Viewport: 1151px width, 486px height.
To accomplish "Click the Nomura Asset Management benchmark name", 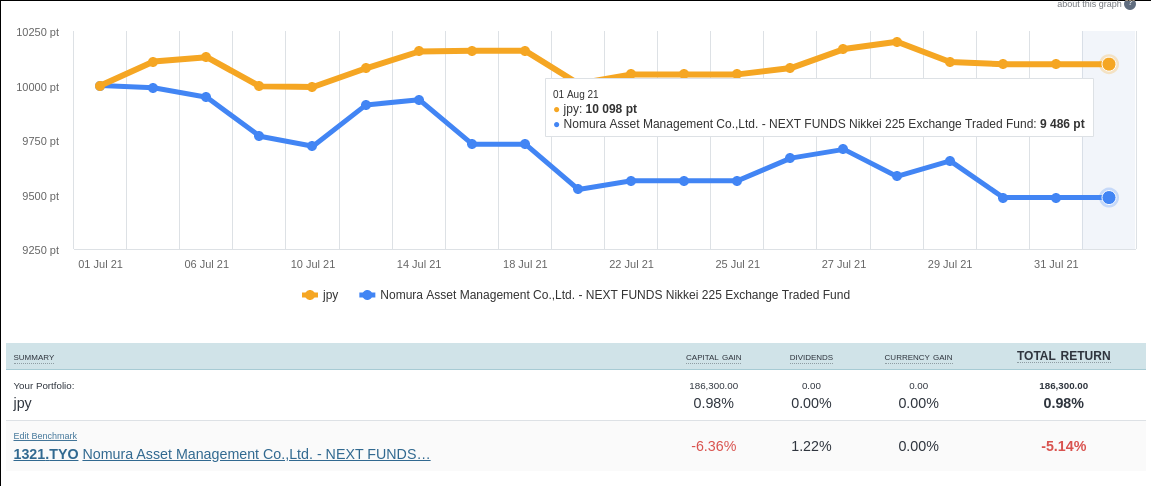I will [x=256, y=454].
